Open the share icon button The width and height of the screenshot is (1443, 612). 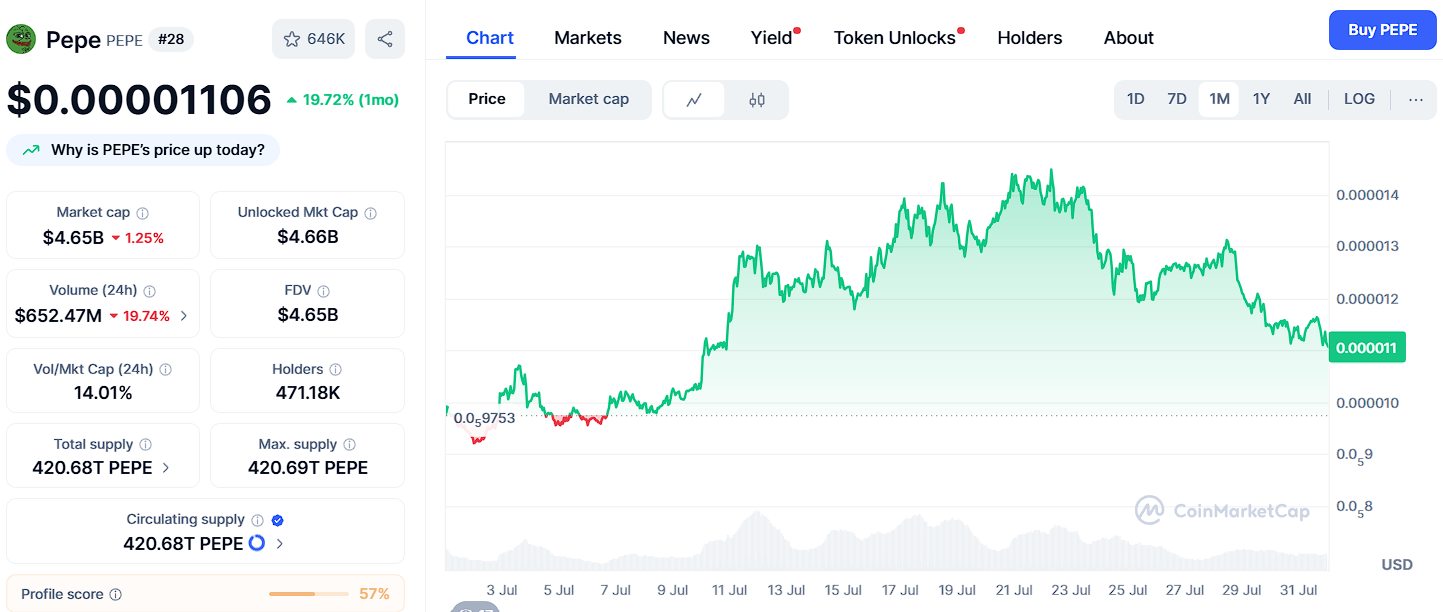385,39
